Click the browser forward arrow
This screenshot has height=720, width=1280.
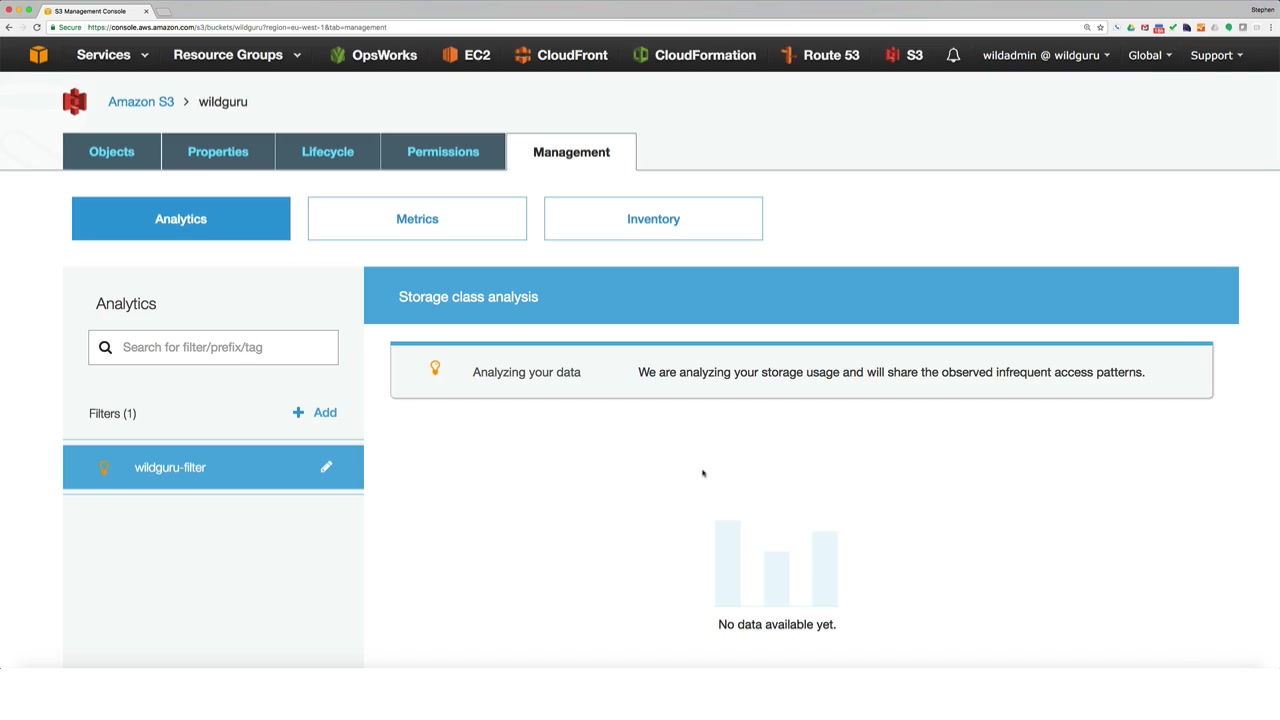click(22, 27)
